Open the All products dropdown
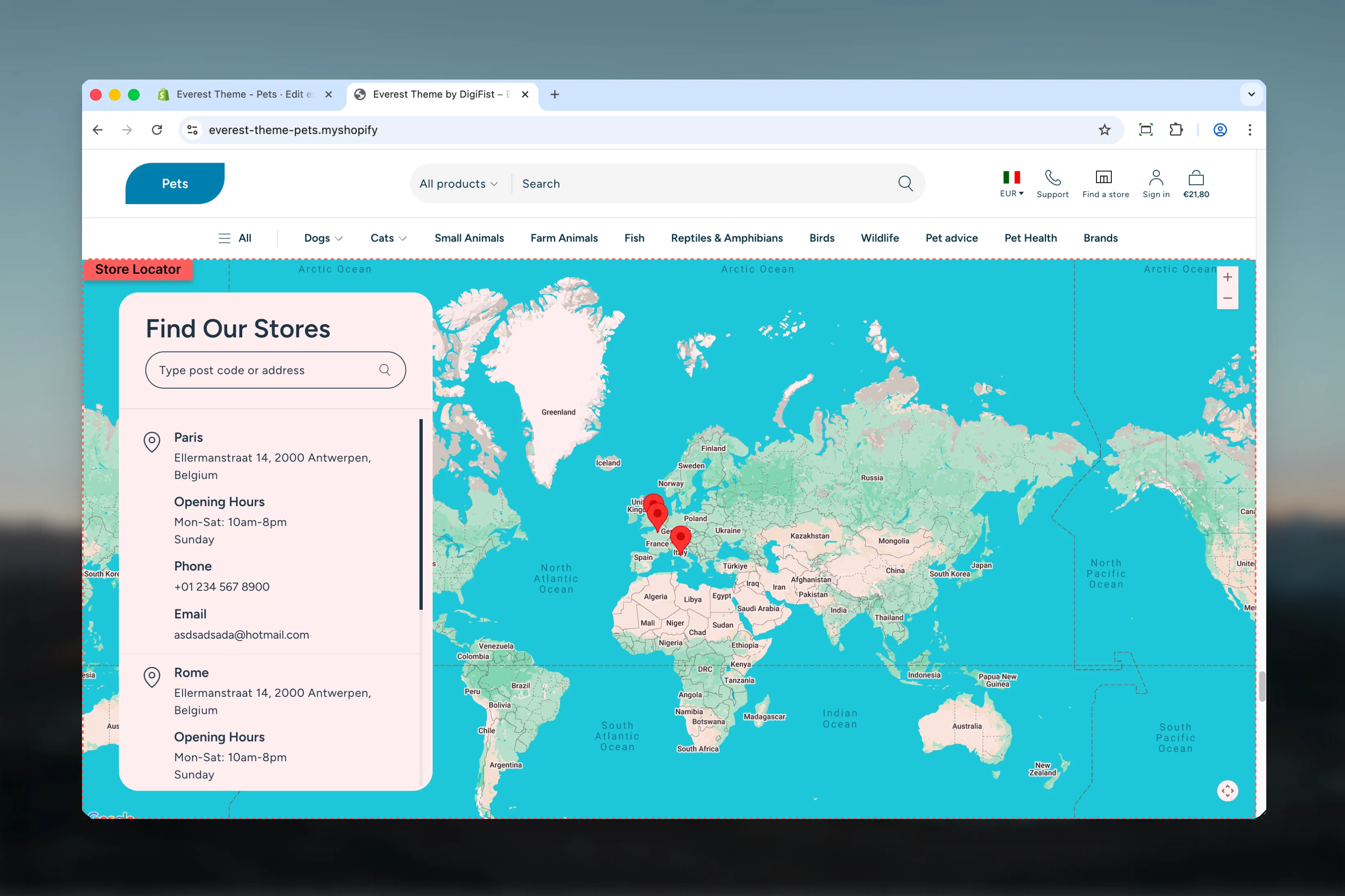The image size is (1345, 896). point(458,184)
